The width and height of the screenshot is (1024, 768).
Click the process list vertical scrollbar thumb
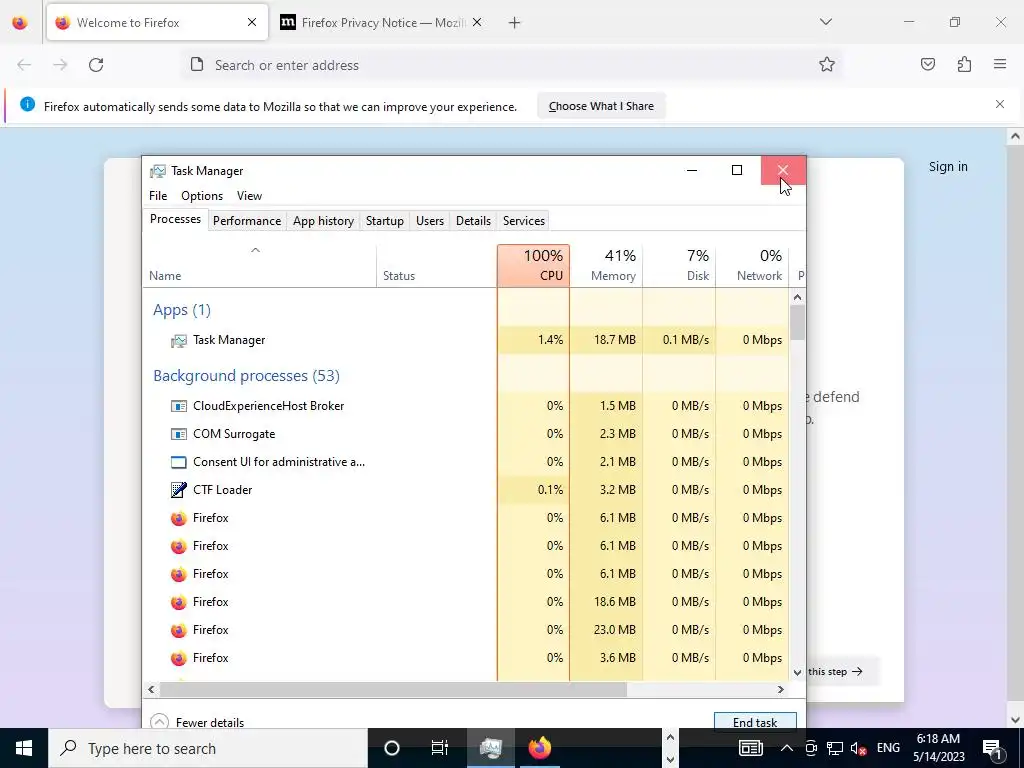(x=797, y=323)
